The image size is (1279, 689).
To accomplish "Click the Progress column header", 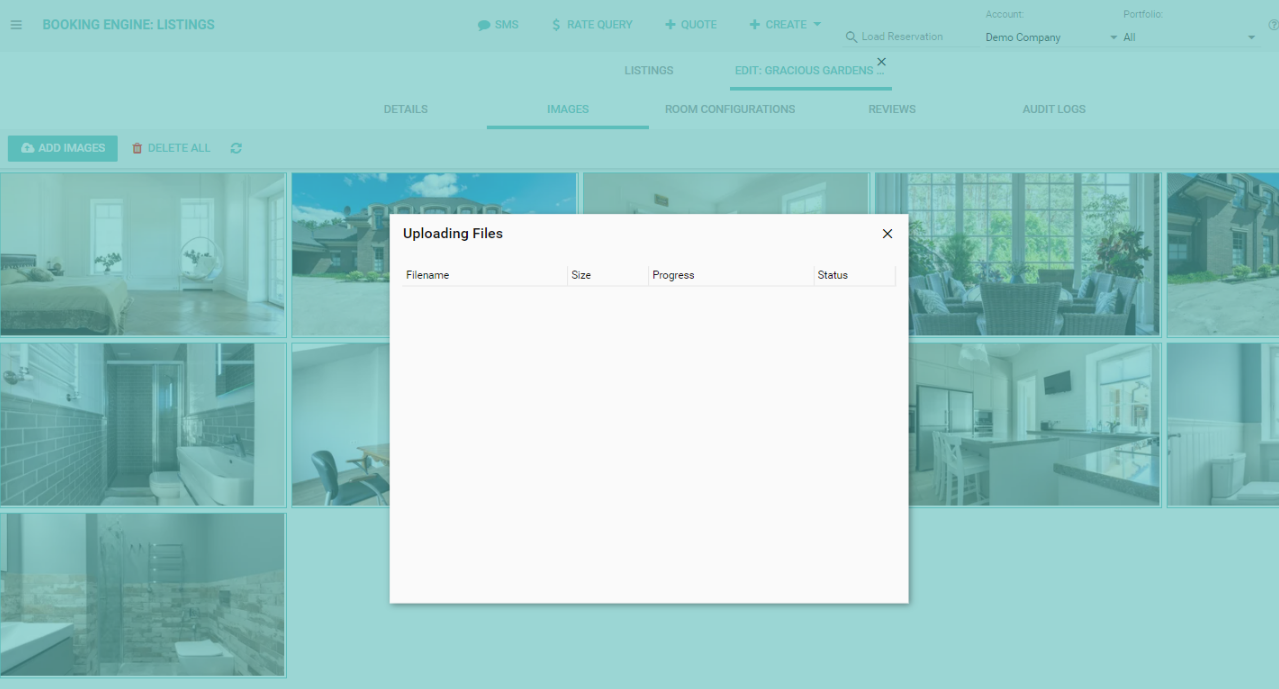I will pos(673,275).
